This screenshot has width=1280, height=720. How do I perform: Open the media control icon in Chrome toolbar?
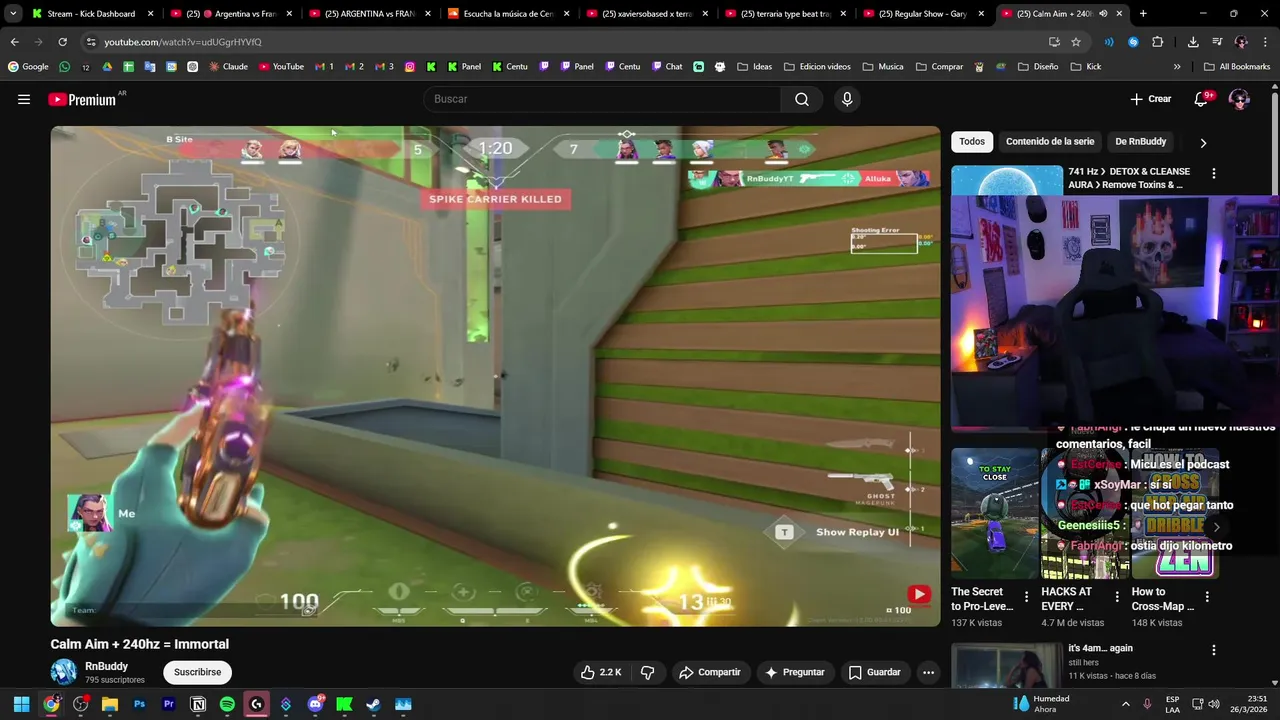coord(1217,42)
